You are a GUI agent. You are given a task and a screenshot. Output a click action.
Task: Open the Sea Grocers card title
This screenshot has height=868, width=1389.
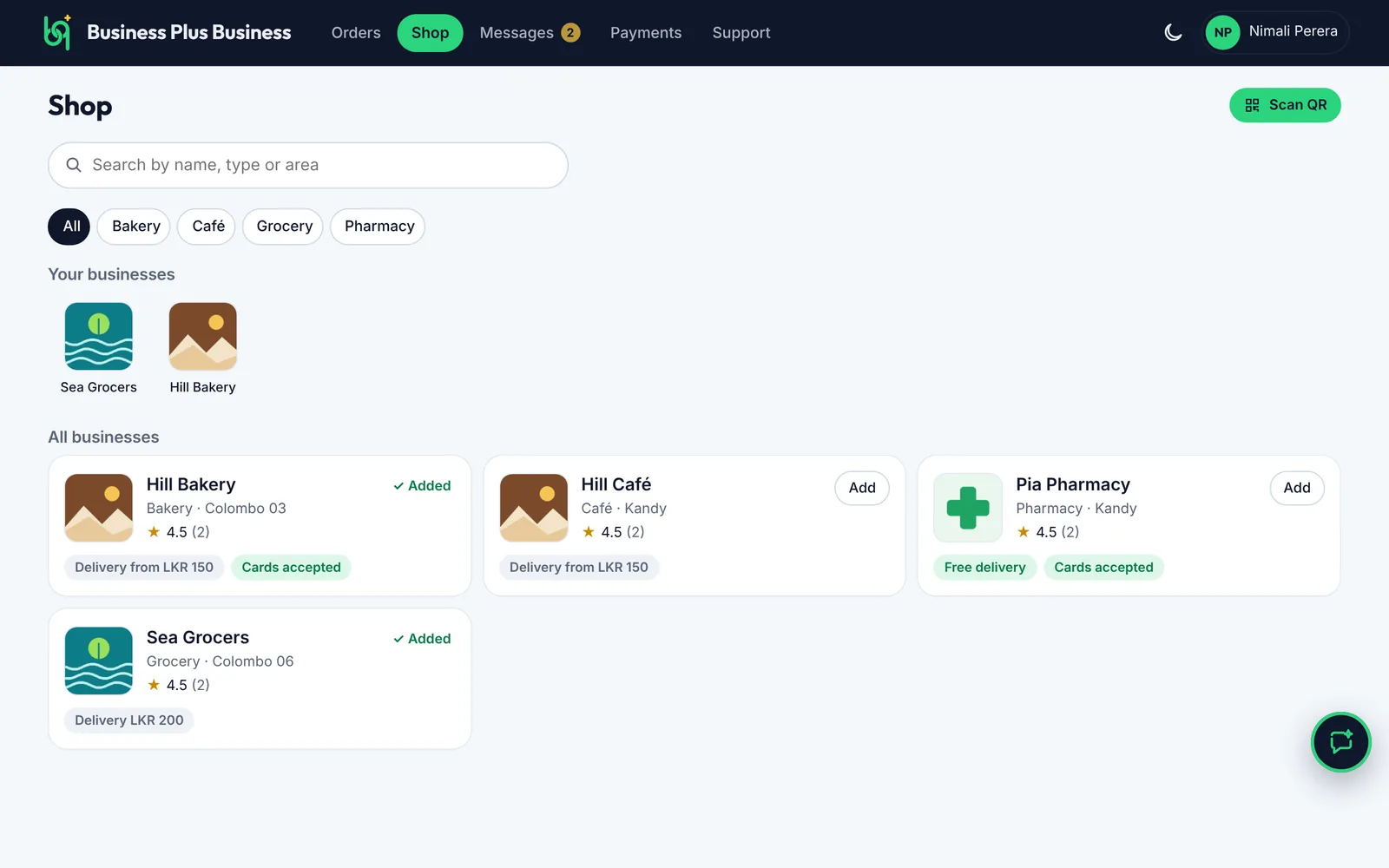[198, 637]
